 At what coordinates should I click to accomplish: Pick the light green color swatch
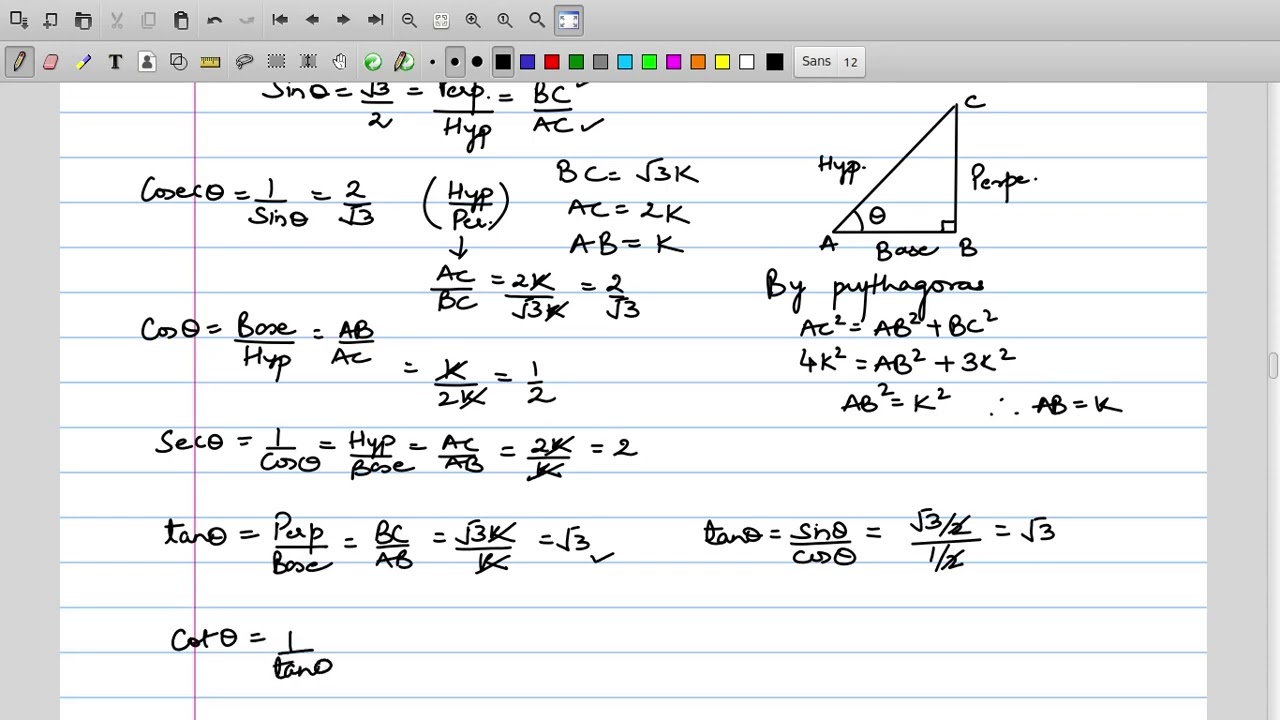tap(649, 62)
